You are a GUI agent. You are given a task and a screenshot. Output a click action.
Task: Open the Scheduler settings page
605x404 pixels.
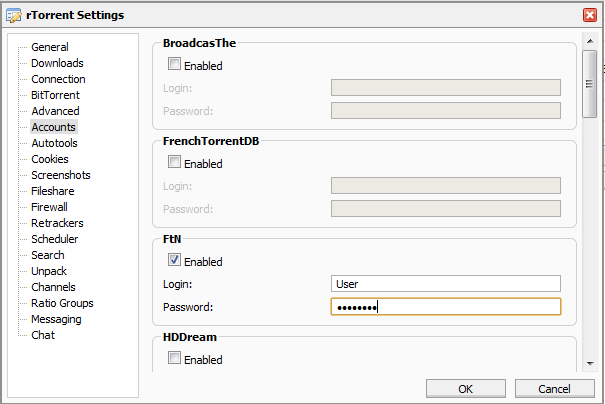54,239
